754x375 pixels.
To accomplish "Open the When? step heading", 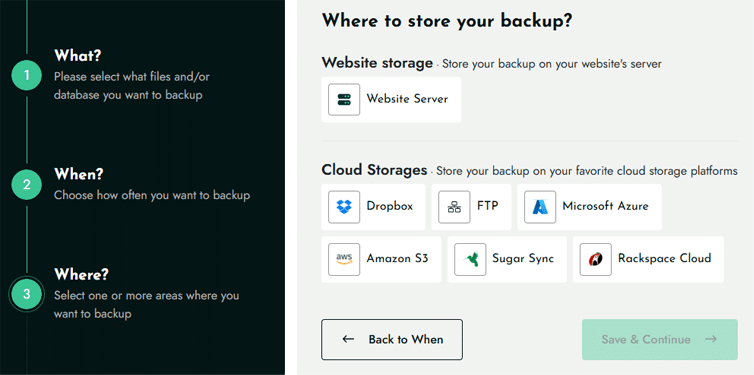I will tap(79, 174).
